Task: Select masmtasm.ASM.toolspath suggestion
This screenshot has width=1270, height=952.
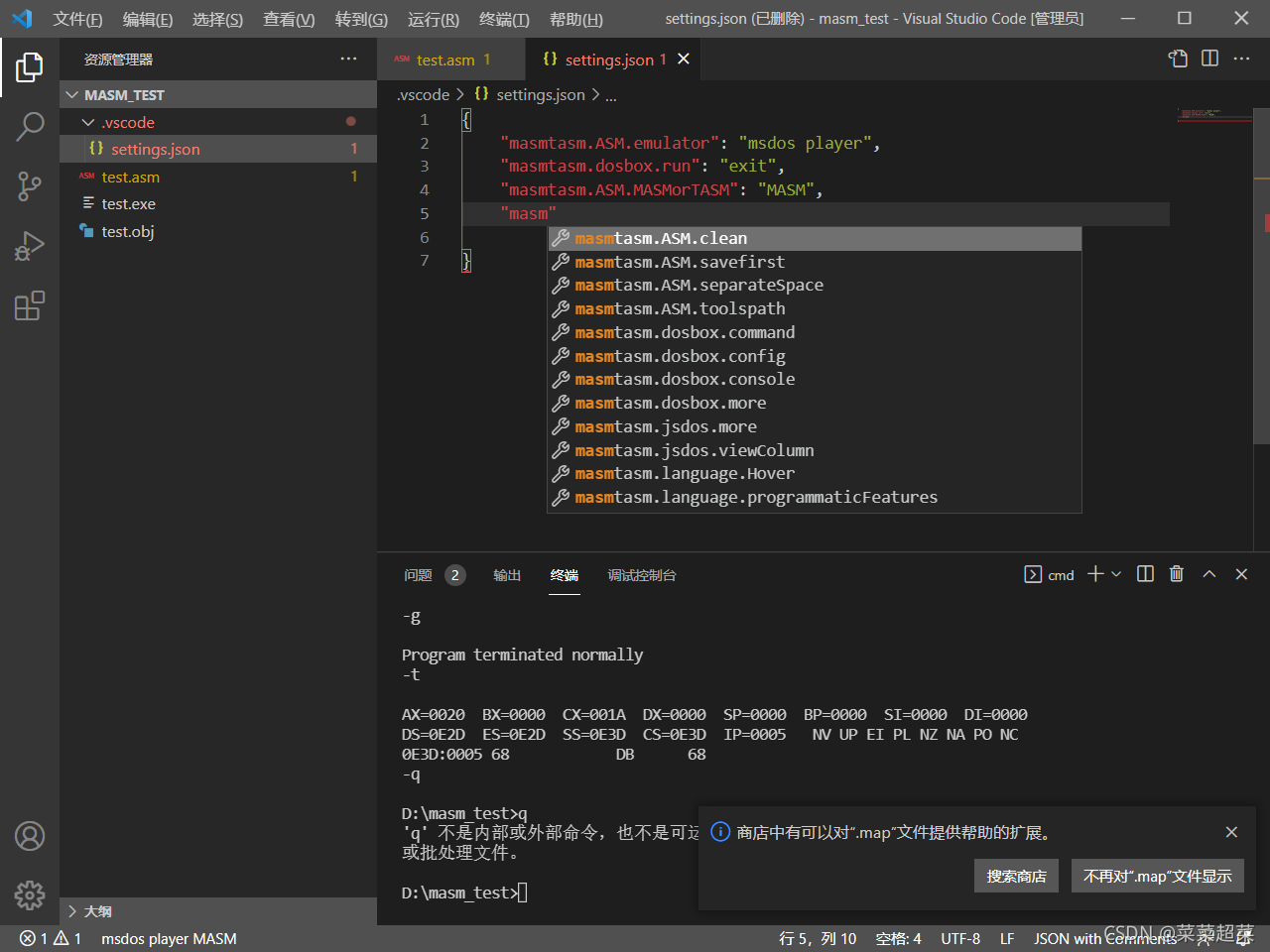Action: coord(815,308)
